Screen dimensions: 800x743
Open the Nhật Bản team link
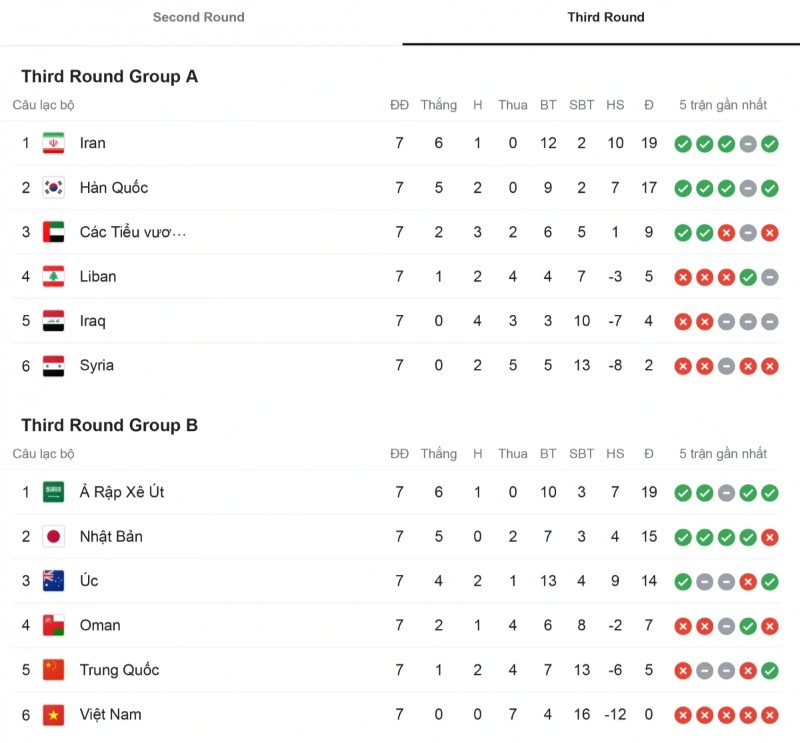(111, 537)
